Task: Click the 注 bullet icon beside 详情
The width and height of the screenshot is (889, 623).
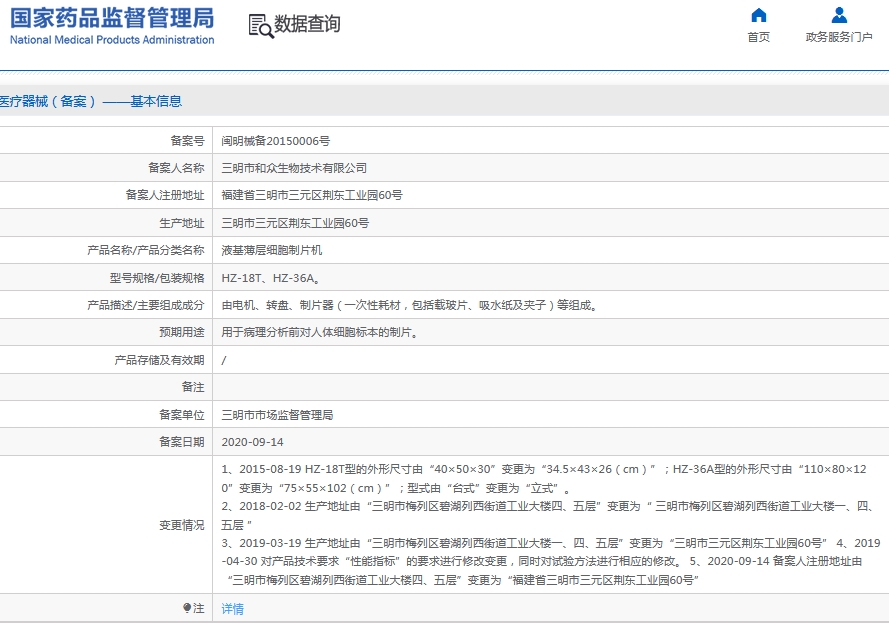Action: coord(187,608)
